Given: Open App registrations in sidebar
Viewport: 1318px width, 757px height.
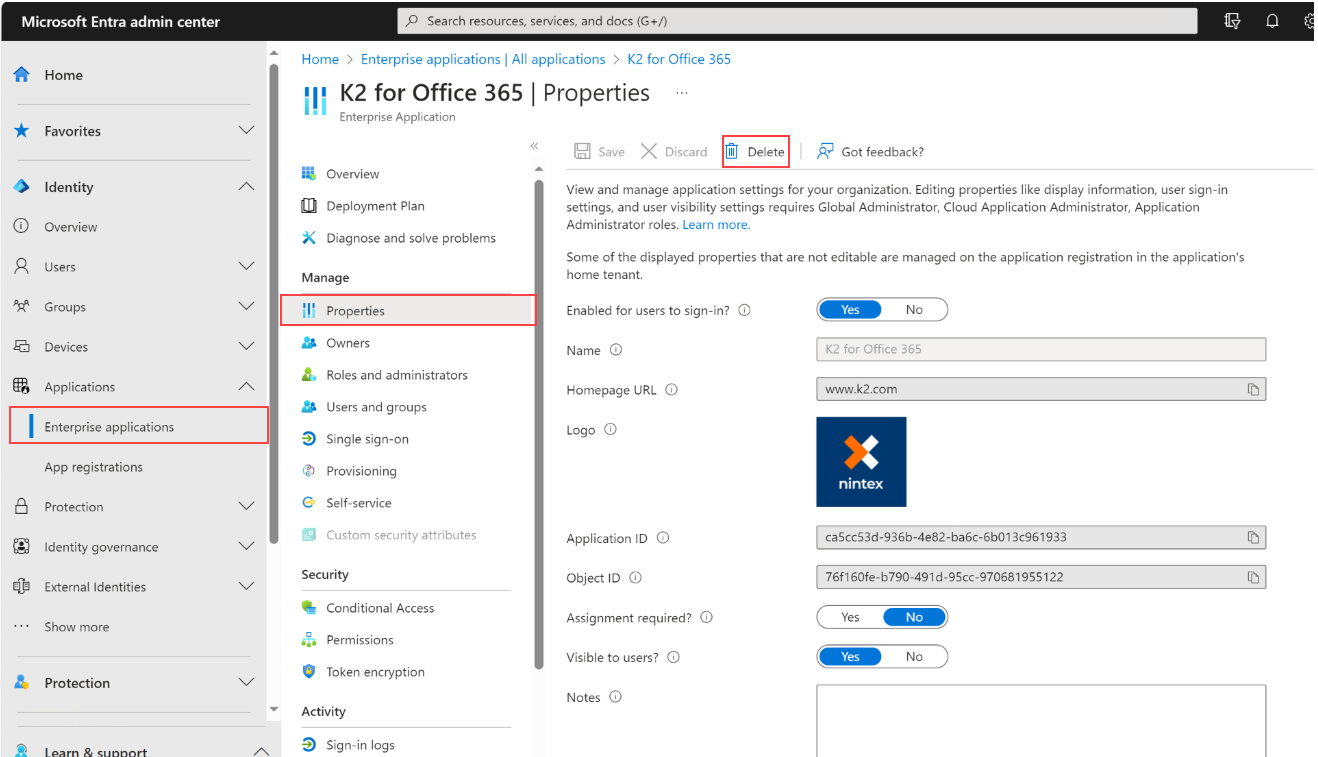Looking at the screenshot, I should click(93, 467).
